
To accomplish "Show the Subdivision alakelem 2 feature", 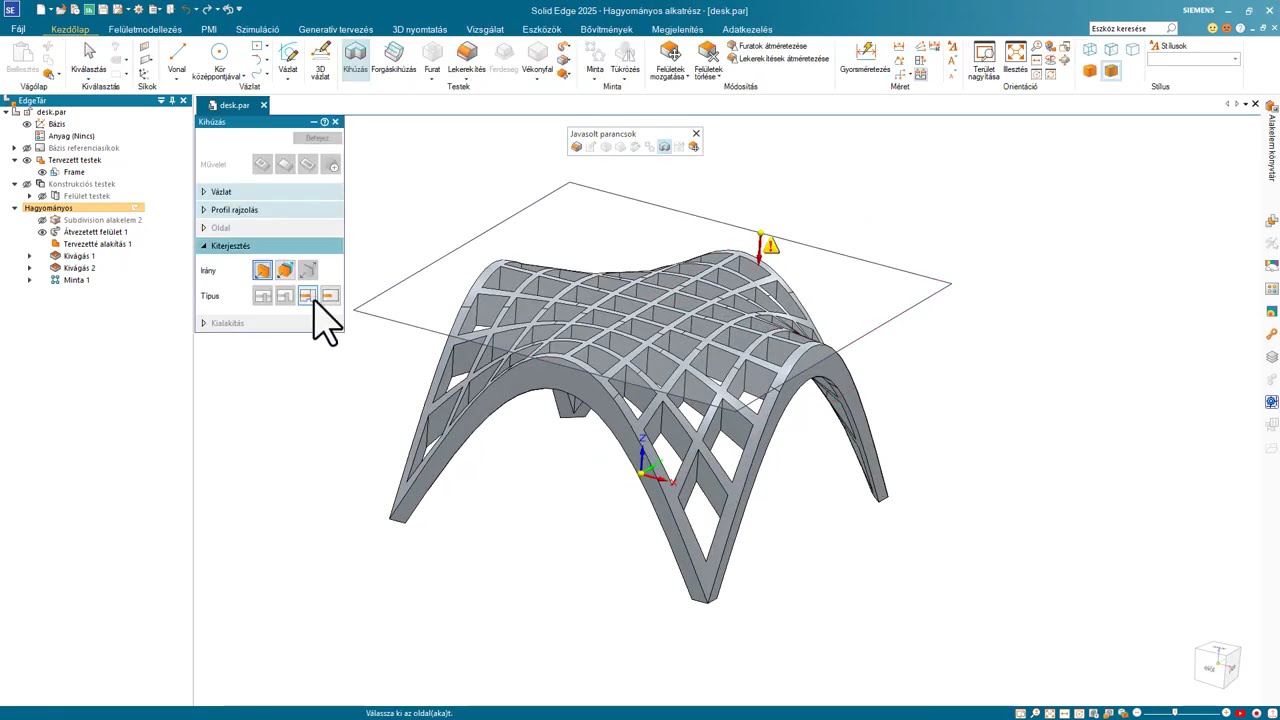I will click(42, 220).
